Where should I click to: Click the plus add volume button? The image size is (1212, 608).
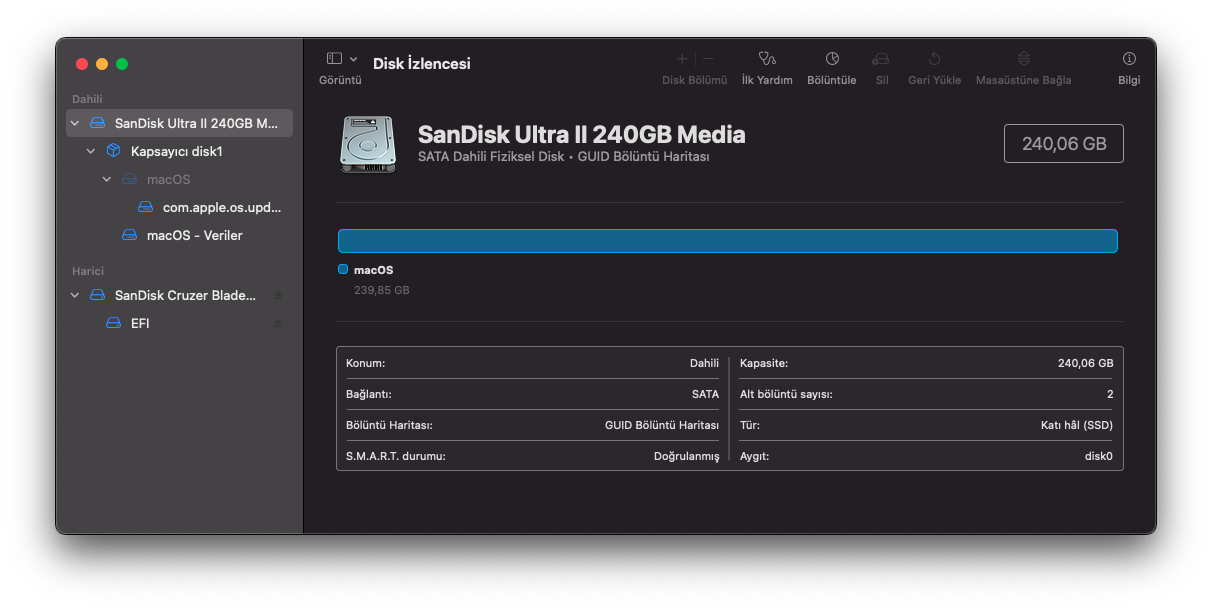click(x=682, y=59)
